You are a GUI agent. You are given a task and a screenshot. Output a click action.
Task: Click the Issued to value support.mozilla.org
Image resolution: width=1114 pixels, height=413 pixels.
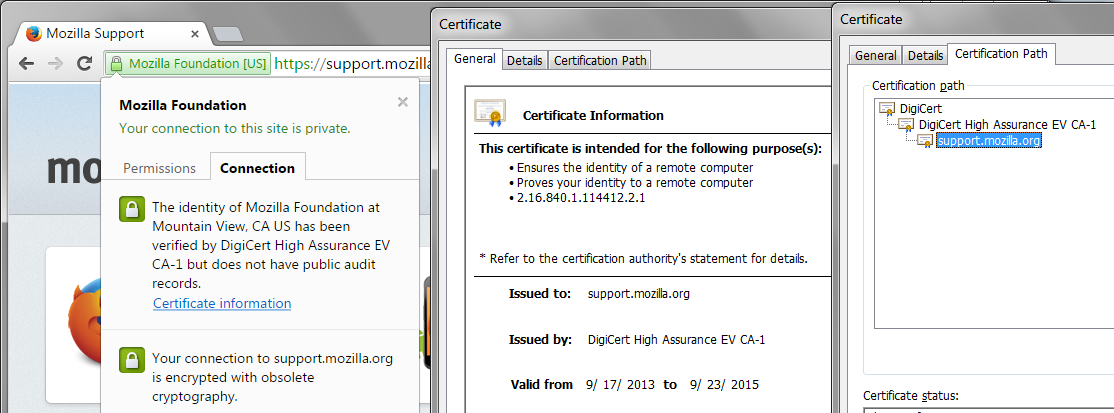[639, 293]
